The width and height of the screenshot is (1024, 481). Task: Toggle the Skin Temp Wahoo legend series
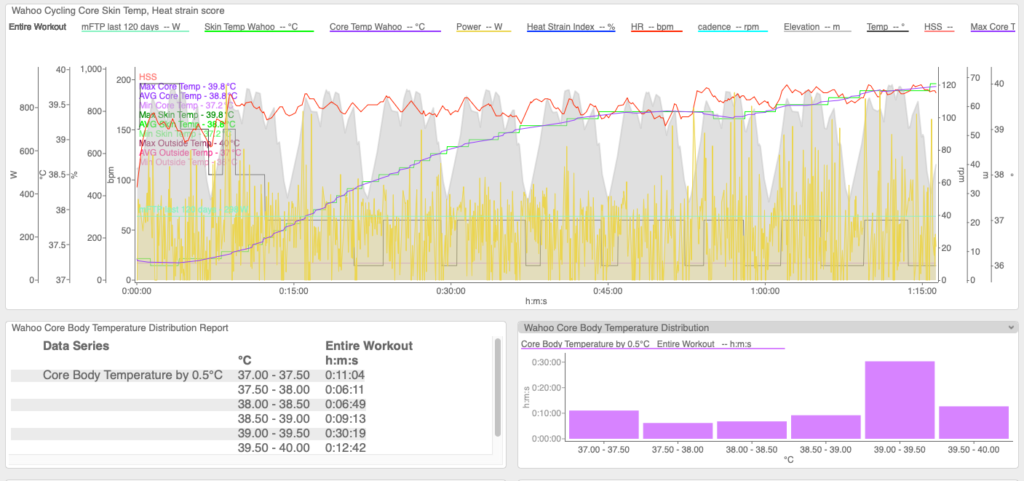pyautogui.click(x=259, y=27)
